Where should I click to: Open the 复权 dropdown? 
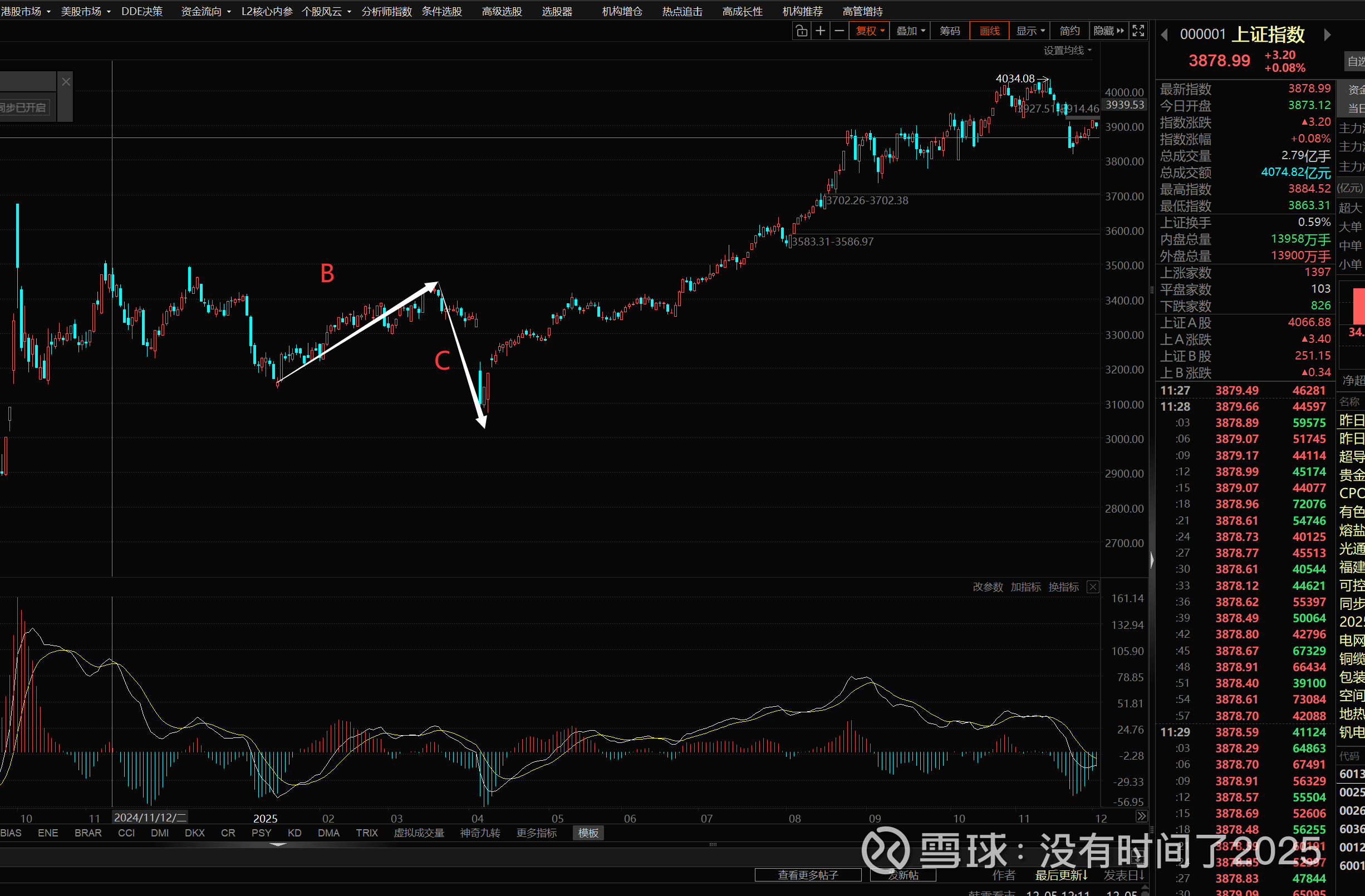point(870,31)
